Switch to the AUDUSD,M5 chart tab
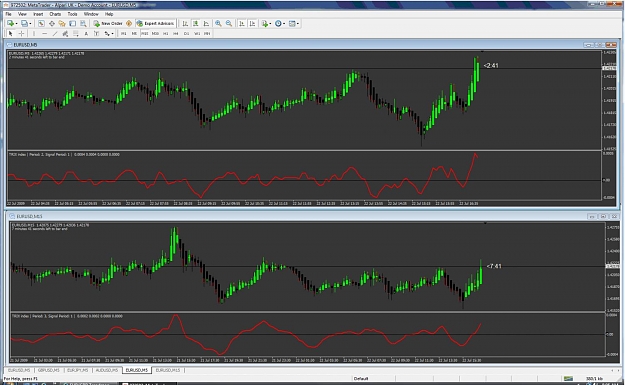The height and width of the screenshot is (385, 625). [107, 370]
